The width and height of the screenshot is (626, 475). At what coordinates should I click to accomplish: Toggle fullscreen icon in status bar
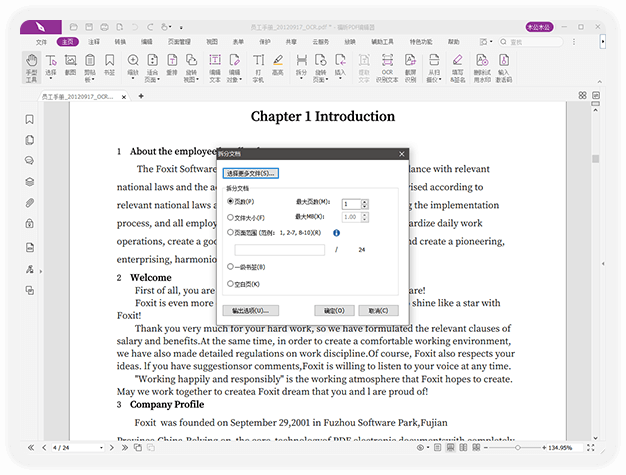tap(591, 448)
